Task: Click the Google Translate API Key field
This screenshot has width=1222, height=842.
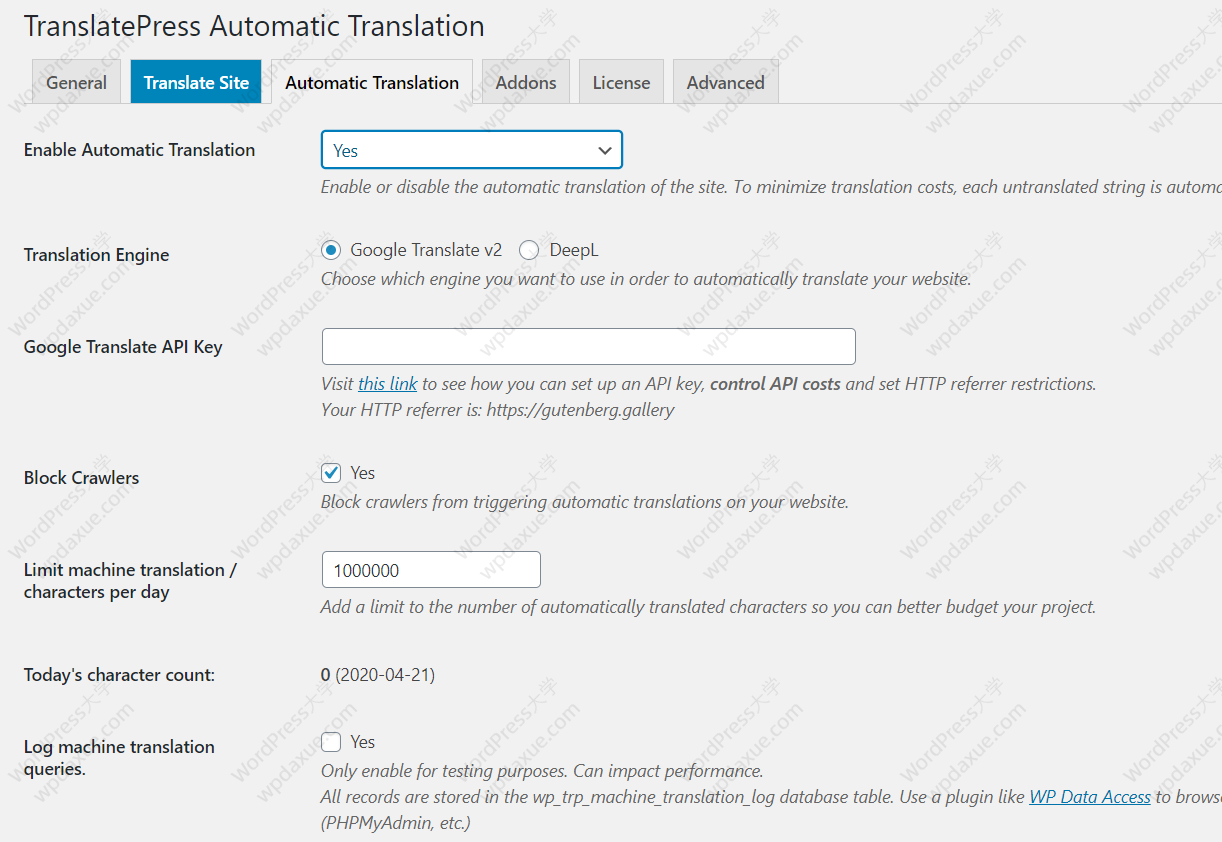Action: click(588, 346)
